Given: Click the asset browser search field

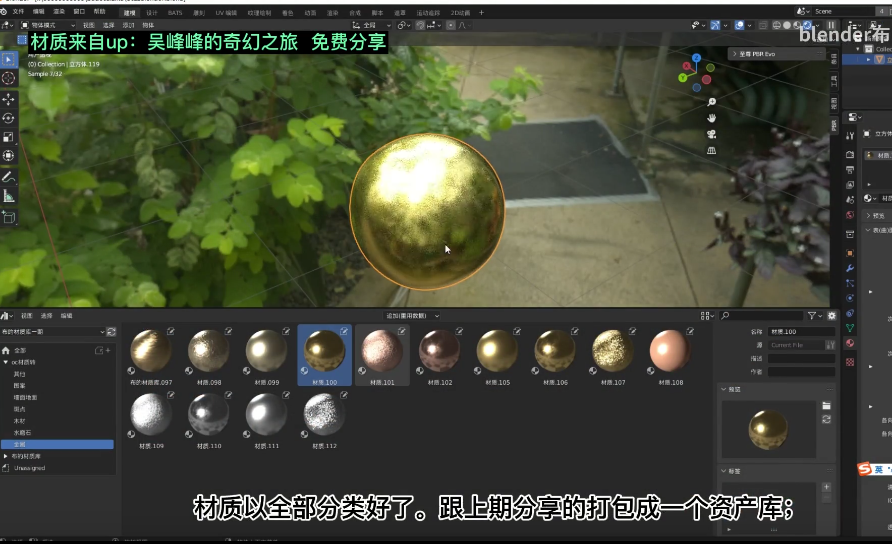Looking at the screenshot, I should (762, 316).
